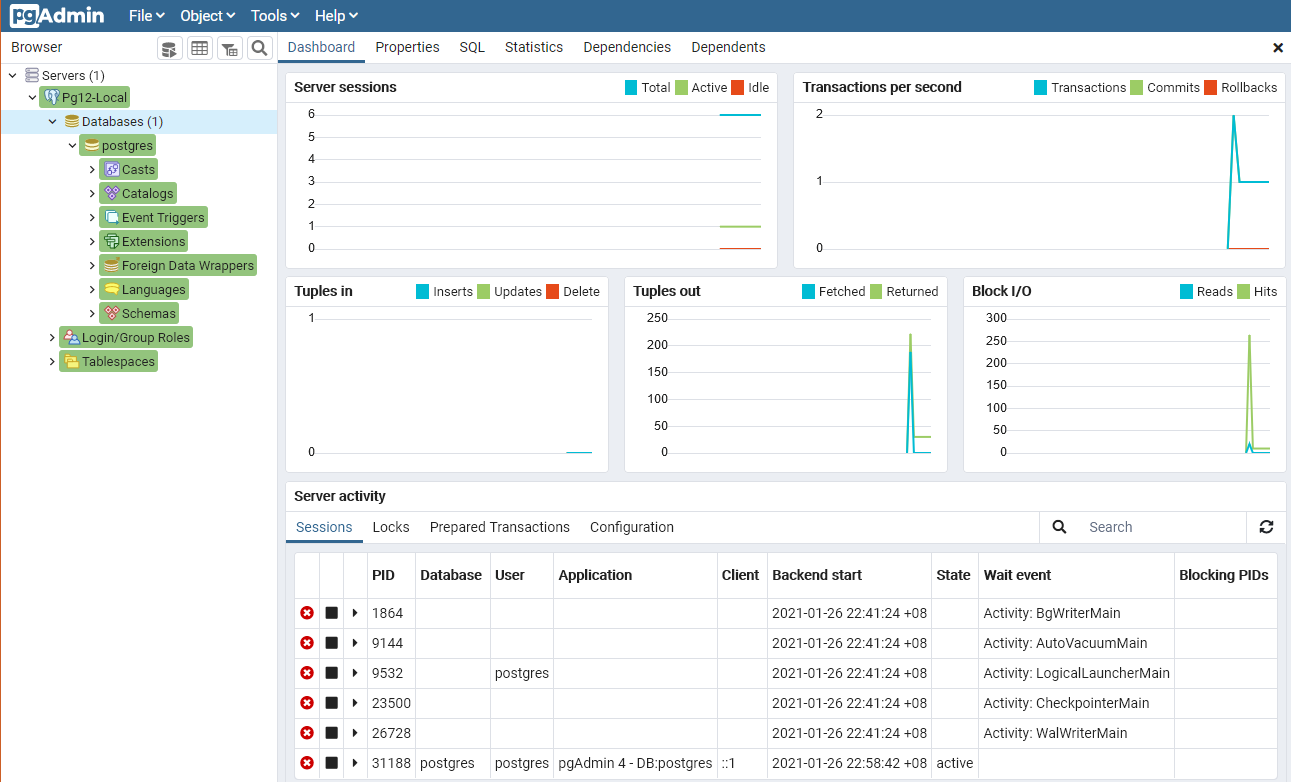Switch to the Statistics tab
1291x782 pixels.
[x=533, y=47]
